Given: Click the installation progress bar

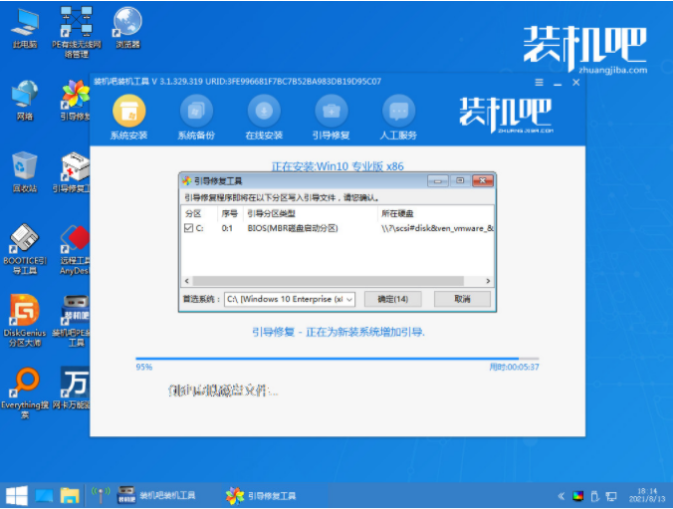Looking at the screenshot, I should tap(328, 358).
